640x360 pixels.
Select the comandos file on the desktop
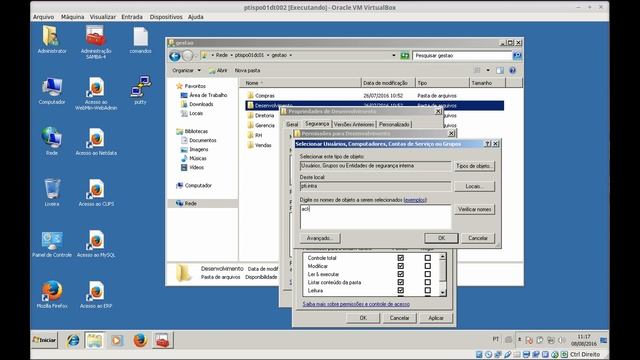(x=140, y=40)
